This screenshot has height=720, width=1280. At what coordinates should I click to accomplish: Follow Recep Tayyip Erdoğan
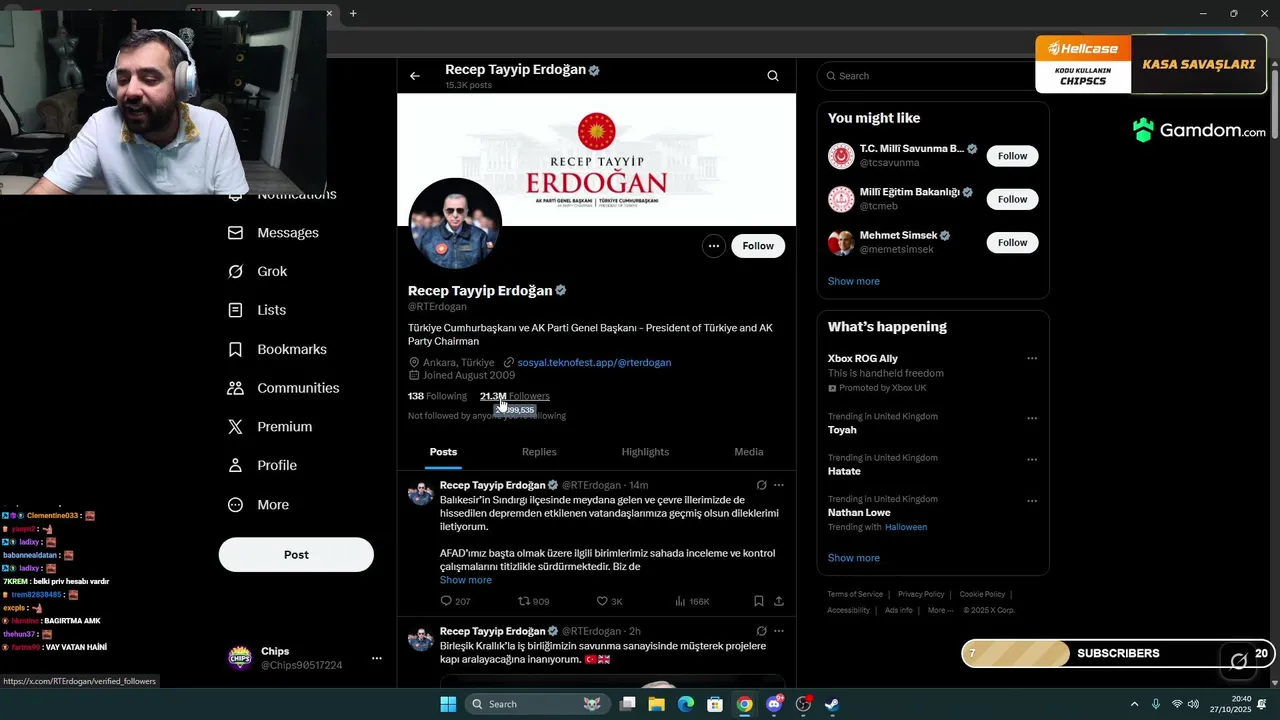point(758,246)
